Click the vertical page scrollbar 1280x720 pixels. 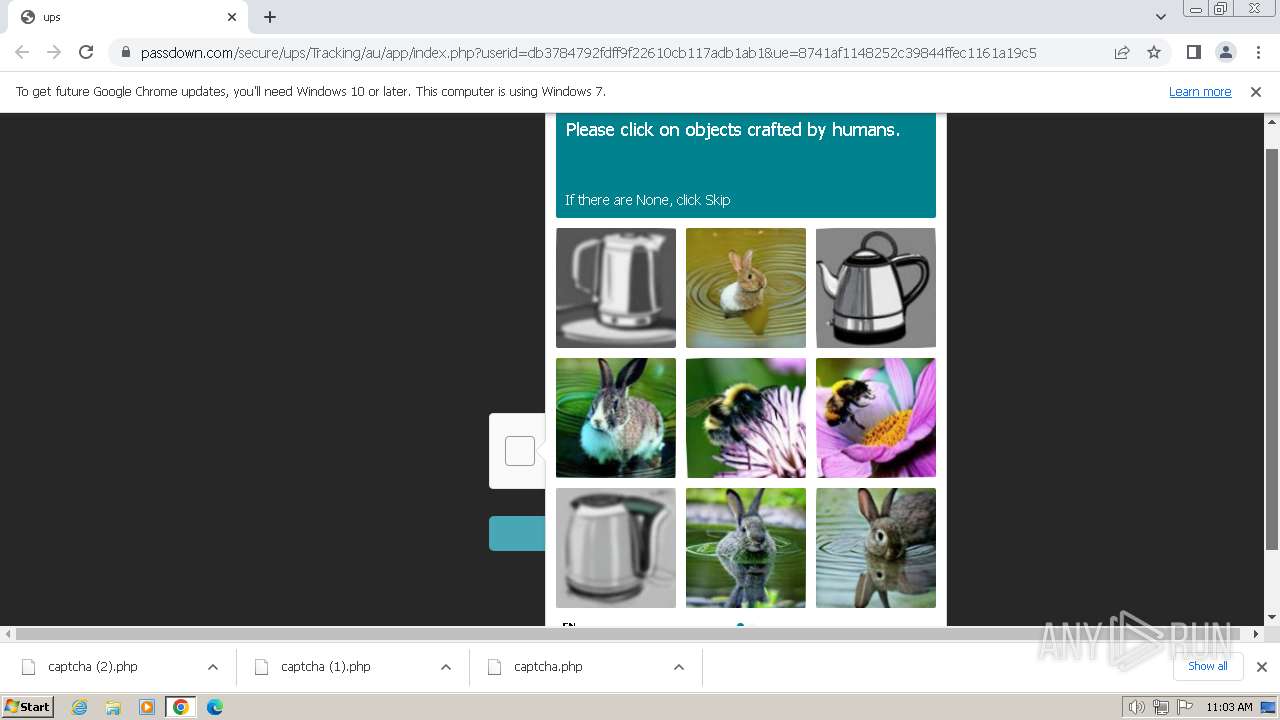tap(1272, 350)
